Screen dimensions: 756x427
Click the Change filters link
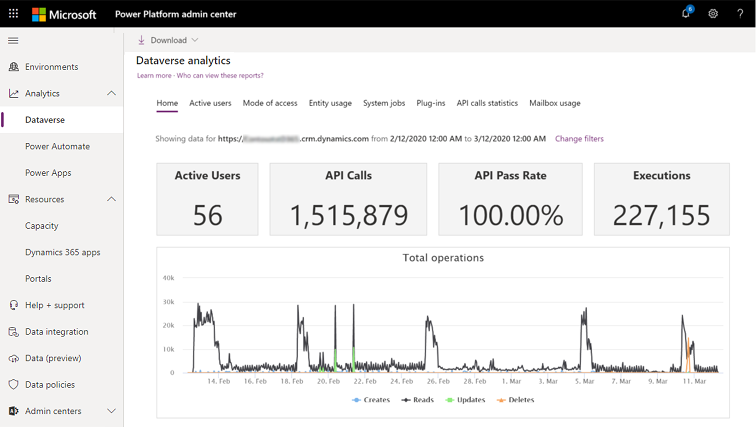[579, 139]
